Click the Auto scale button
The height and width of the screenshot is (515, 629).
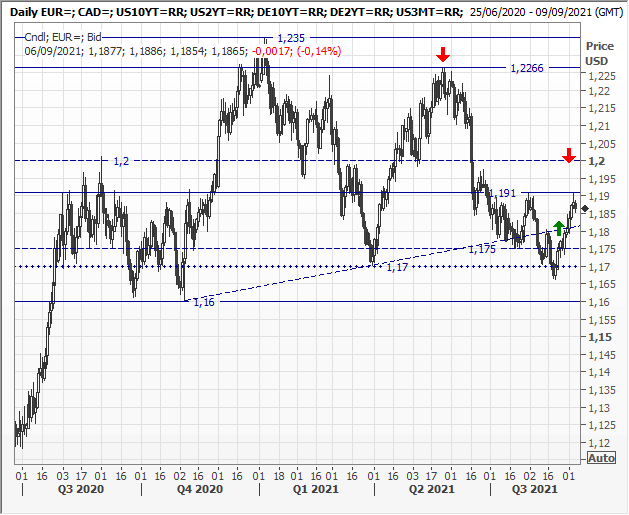600,457
